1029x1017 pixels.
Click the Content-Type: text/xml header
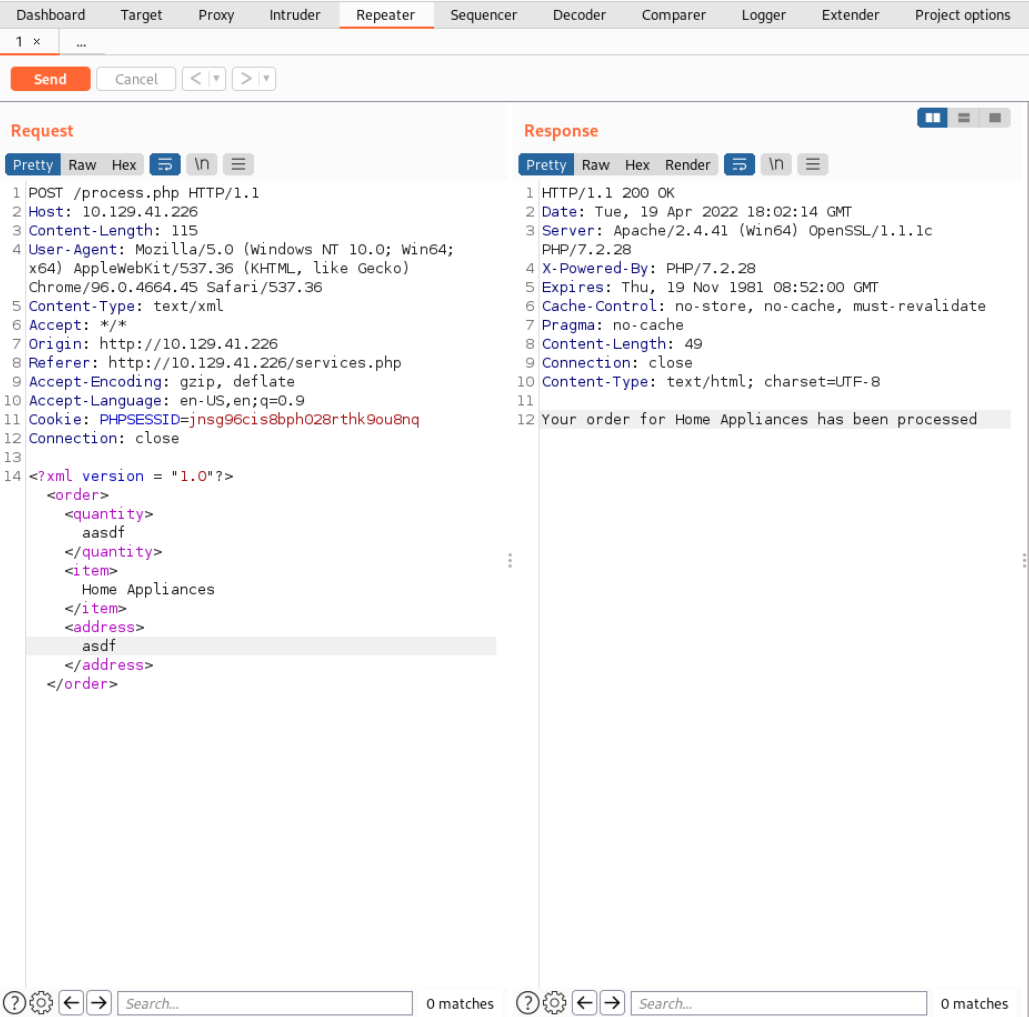point(126,306)
